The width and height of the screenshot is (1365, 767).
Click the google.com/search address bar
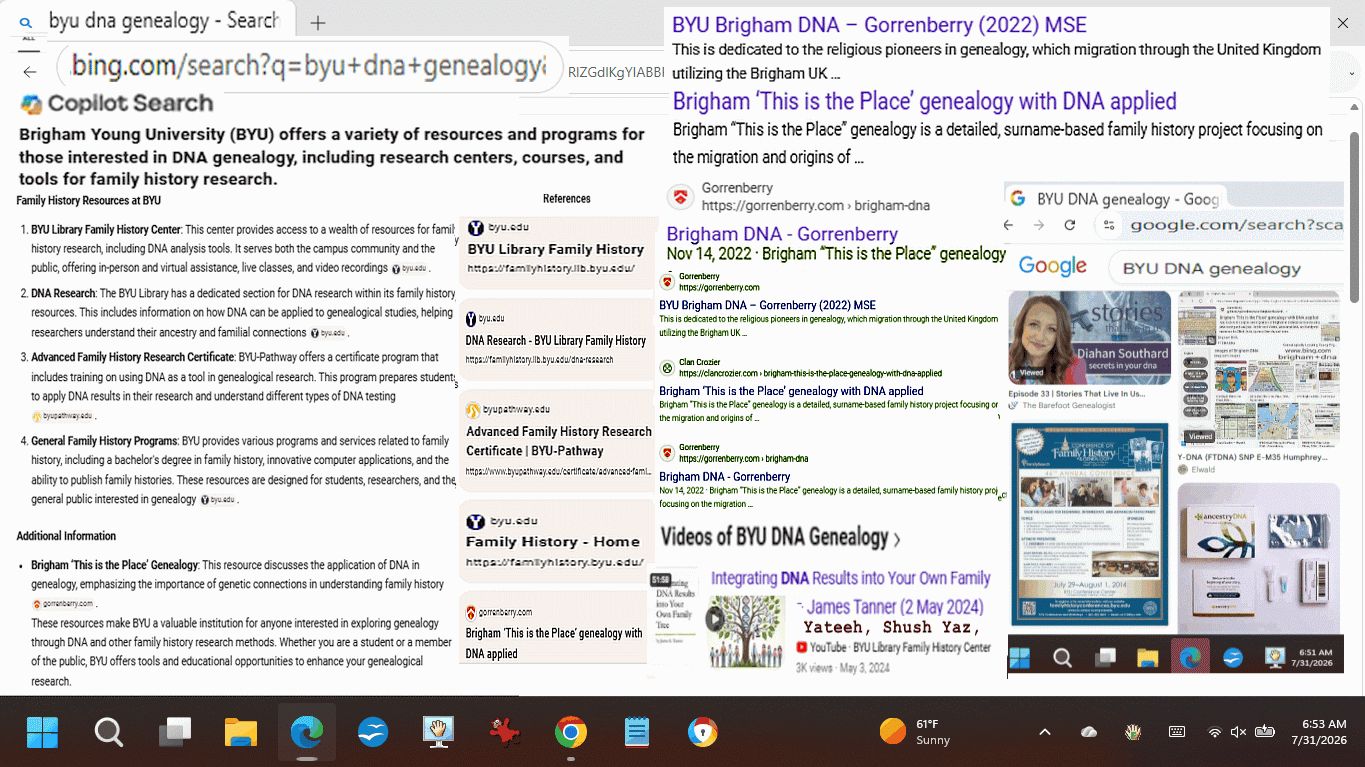coord(1236,225)
